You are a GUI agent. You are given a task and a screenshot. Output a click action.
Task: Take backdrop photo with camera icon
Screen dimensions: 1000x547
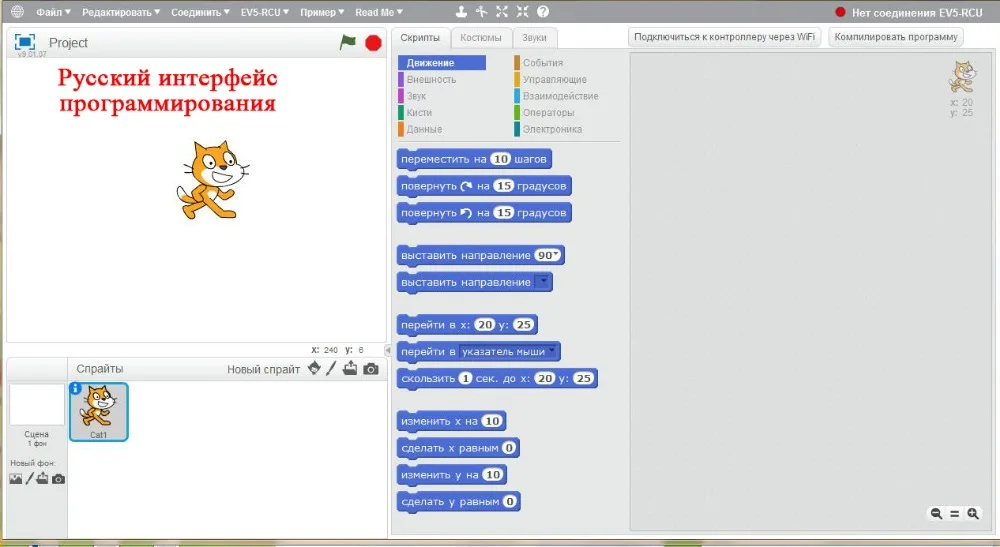click(x=58, y=479)
